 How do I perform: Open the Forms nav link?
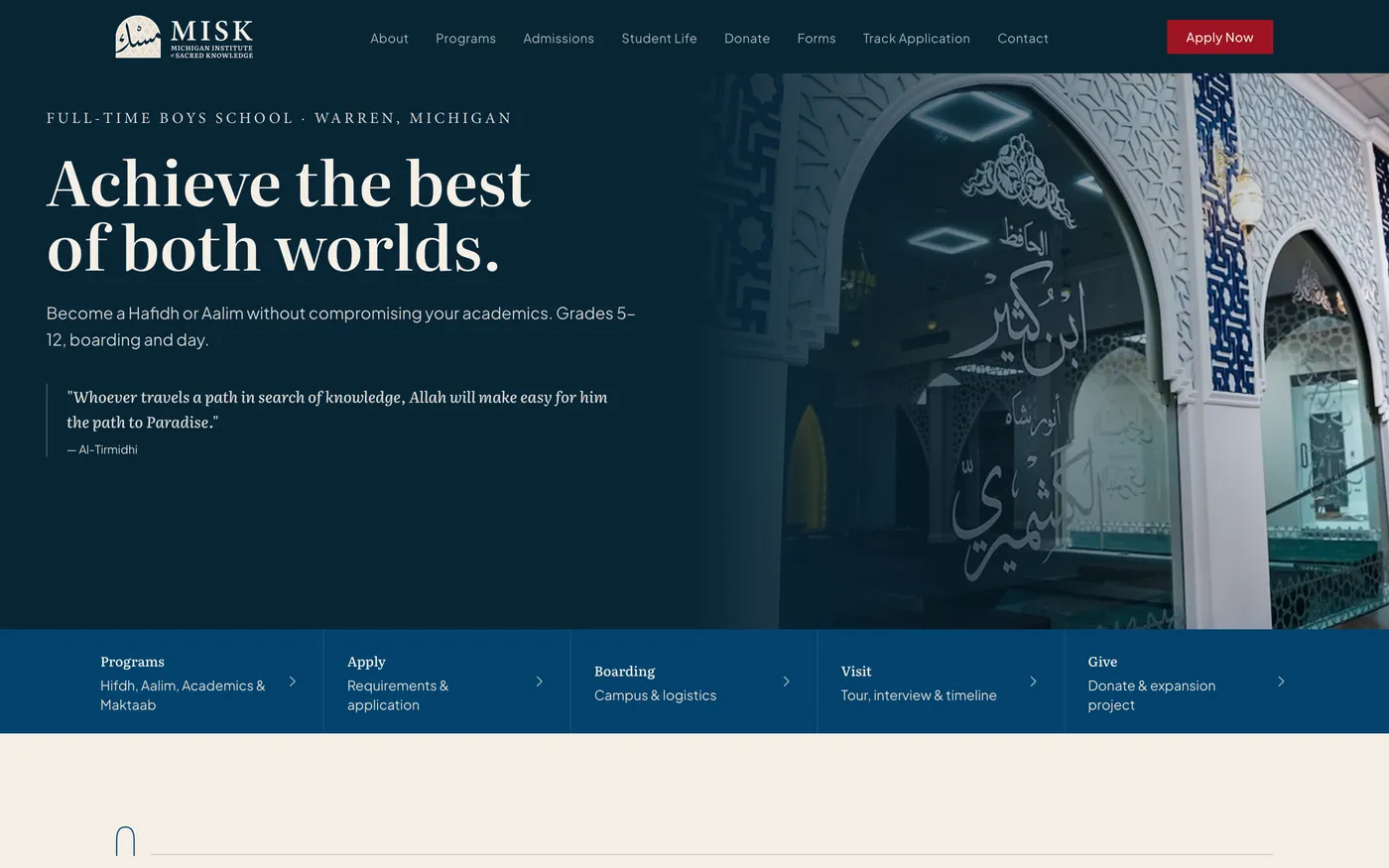pos(817,38)
